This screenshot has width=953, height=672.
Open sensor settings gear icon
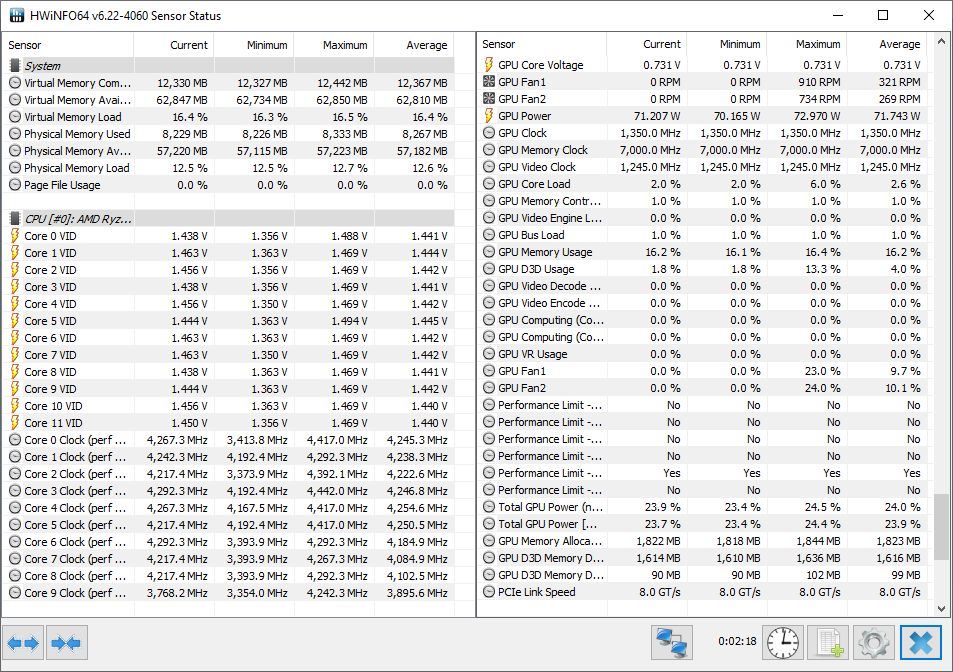(874, 643)
